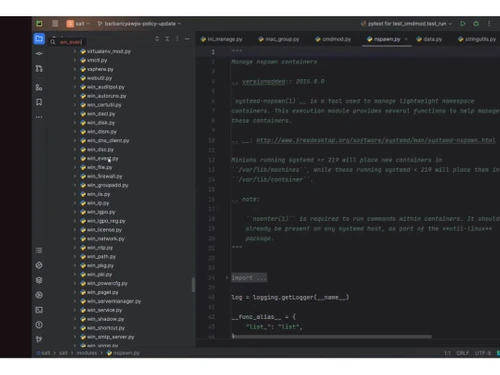Open the git branch dropdown in title bar
The width and height of the screenshot is (500, 375).
click(139, 24)
